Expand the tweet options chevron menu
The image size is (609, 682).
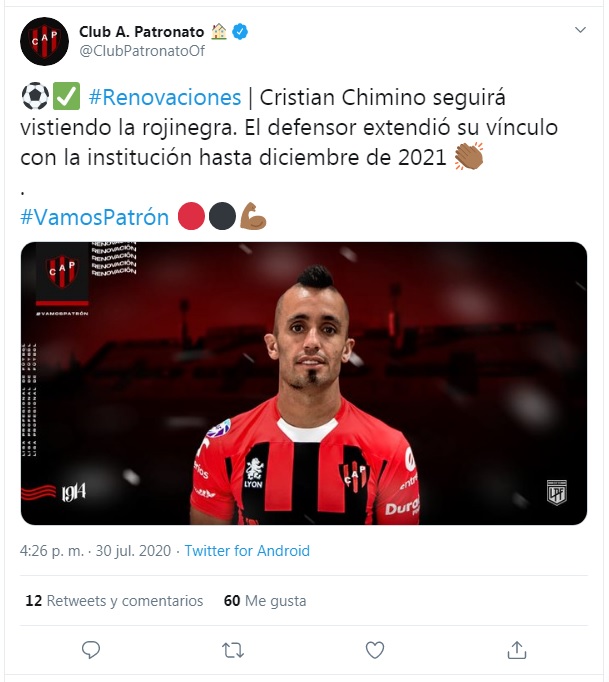(x=580, y=30)
